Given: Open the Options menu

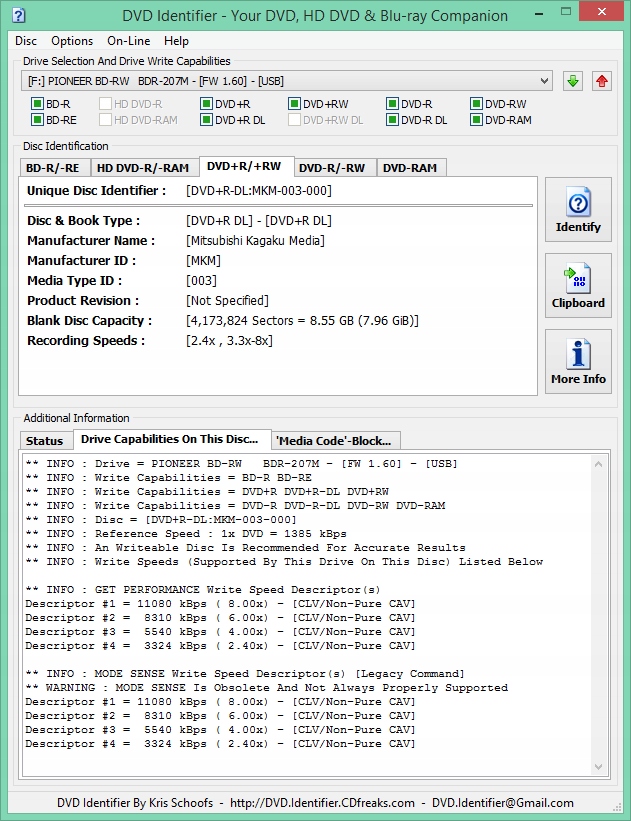Looking at the screenshot, I should coord(72,41).
